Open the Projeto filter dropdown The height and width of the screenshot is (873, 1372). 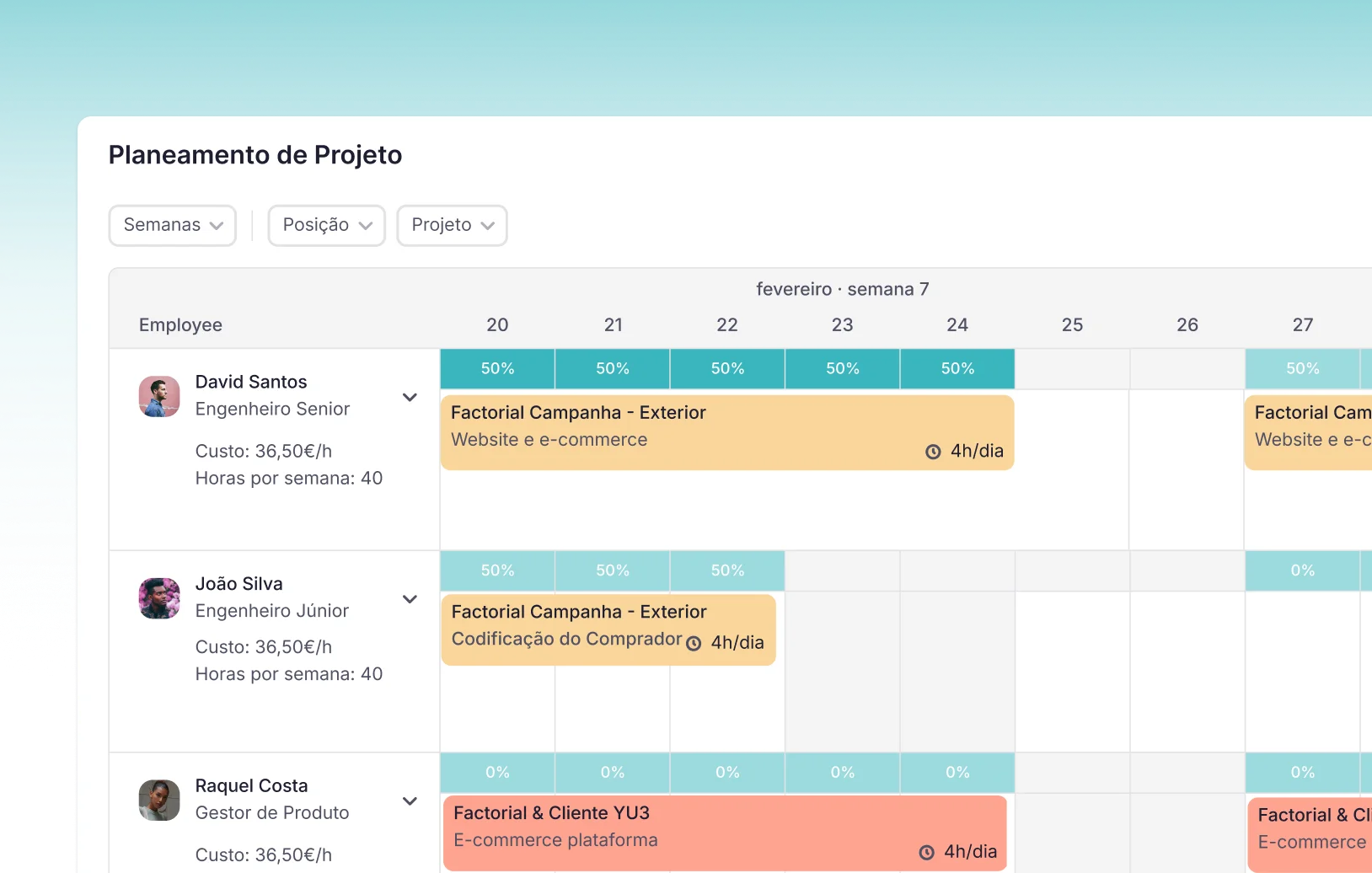click(452, 226)
